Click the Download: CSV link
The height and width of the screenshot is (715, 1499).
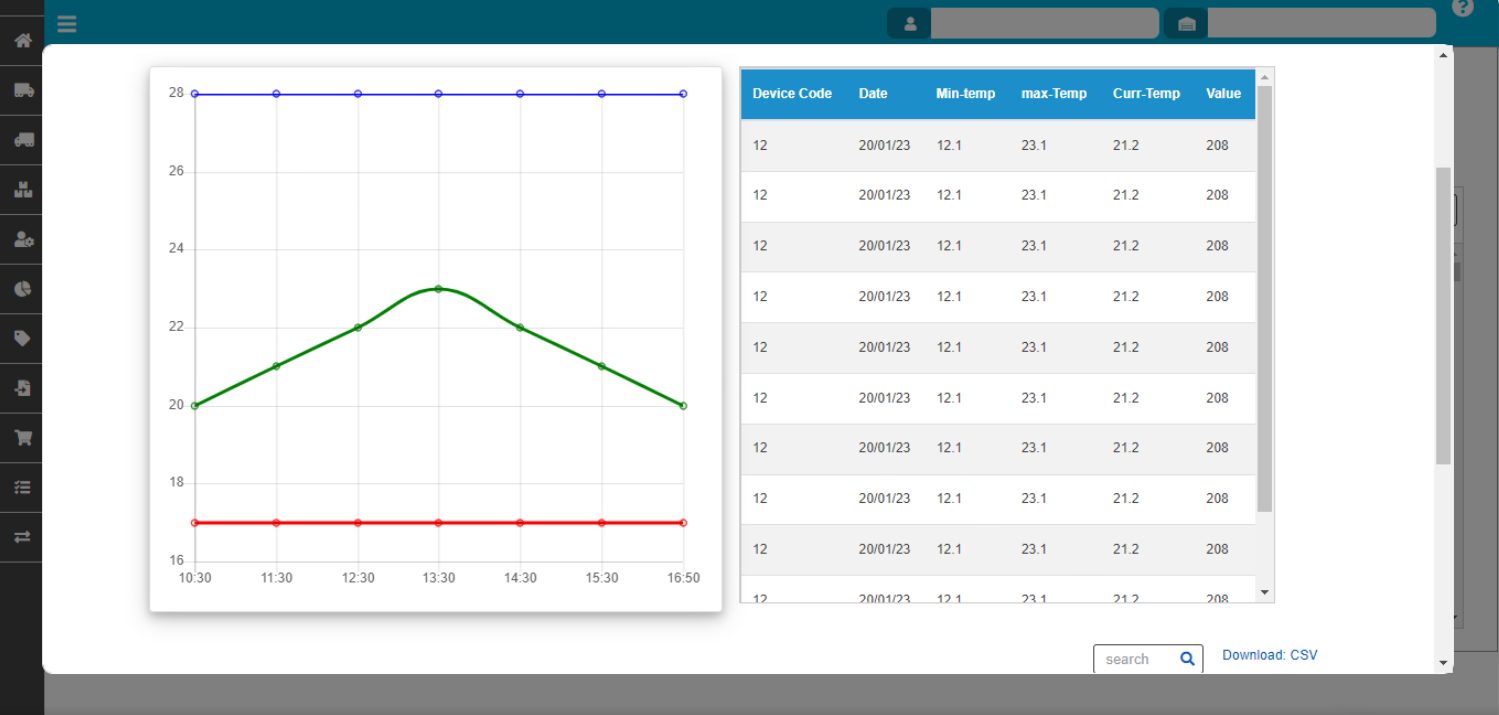tap(1269, 655)
